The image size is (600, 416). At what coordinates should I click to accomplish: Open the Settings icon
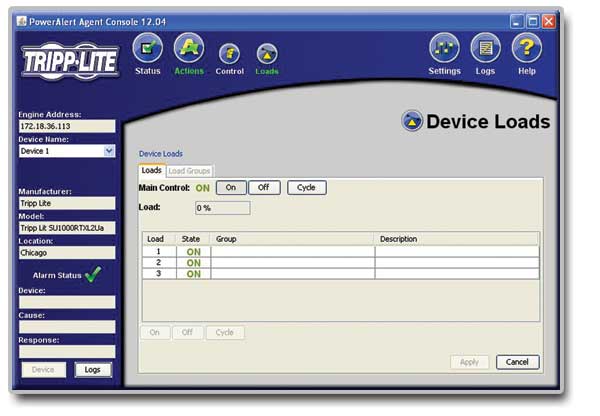pyautogui.click(x=444, y=50)
